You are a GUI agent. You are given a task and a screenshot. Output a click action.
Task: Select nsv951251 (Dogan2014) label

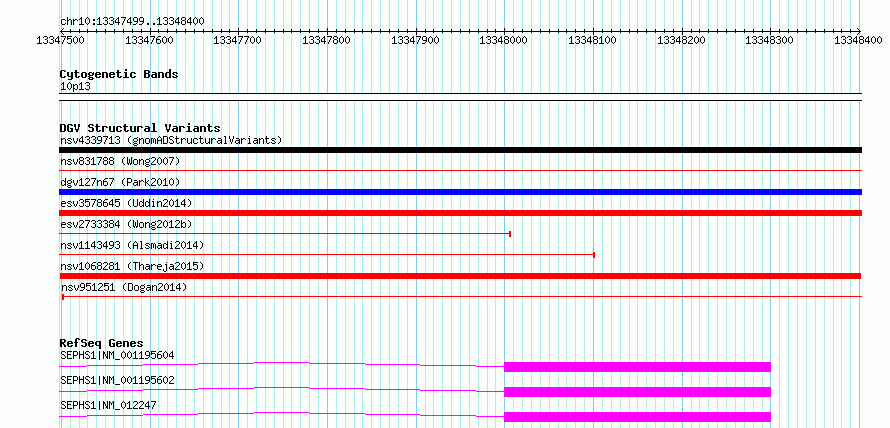[x=123, y=288]
